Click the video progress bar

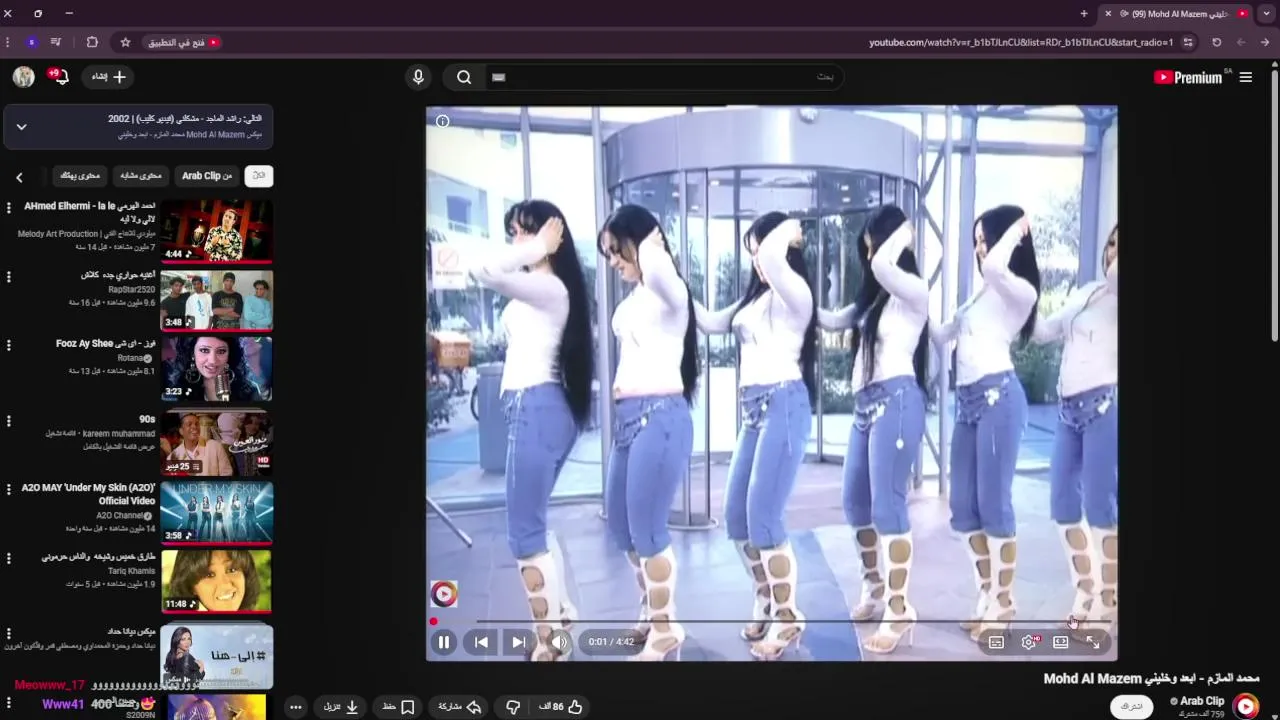click(x=771, y=621)
